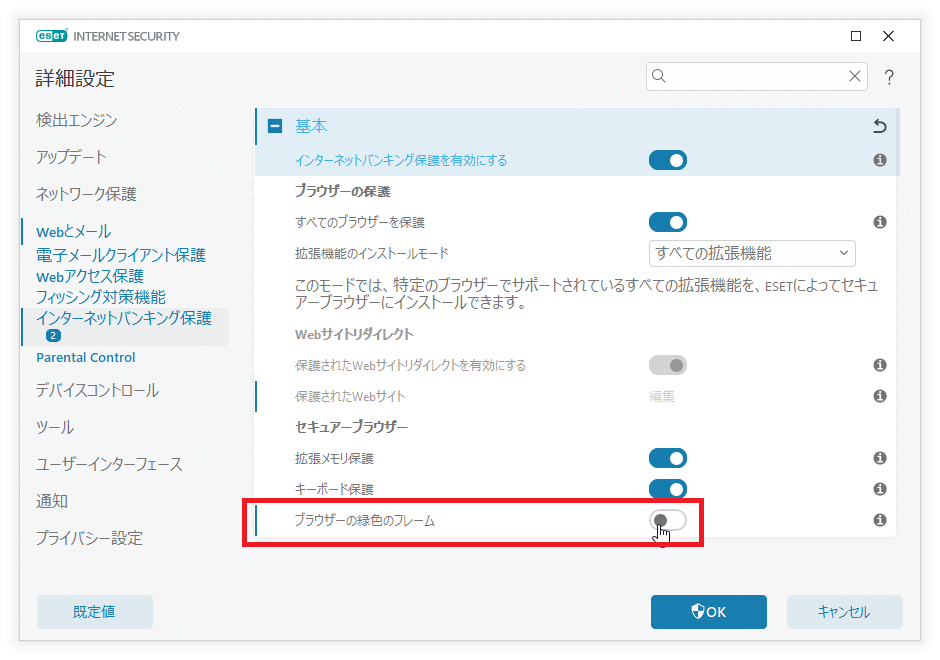Click the 既定値 button
This screenshot has width=940, height=660.
point(95,612)
